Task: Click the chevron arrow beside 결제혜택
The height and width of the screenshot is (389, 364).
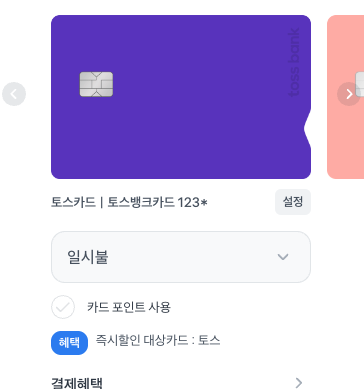Action: 299,383
